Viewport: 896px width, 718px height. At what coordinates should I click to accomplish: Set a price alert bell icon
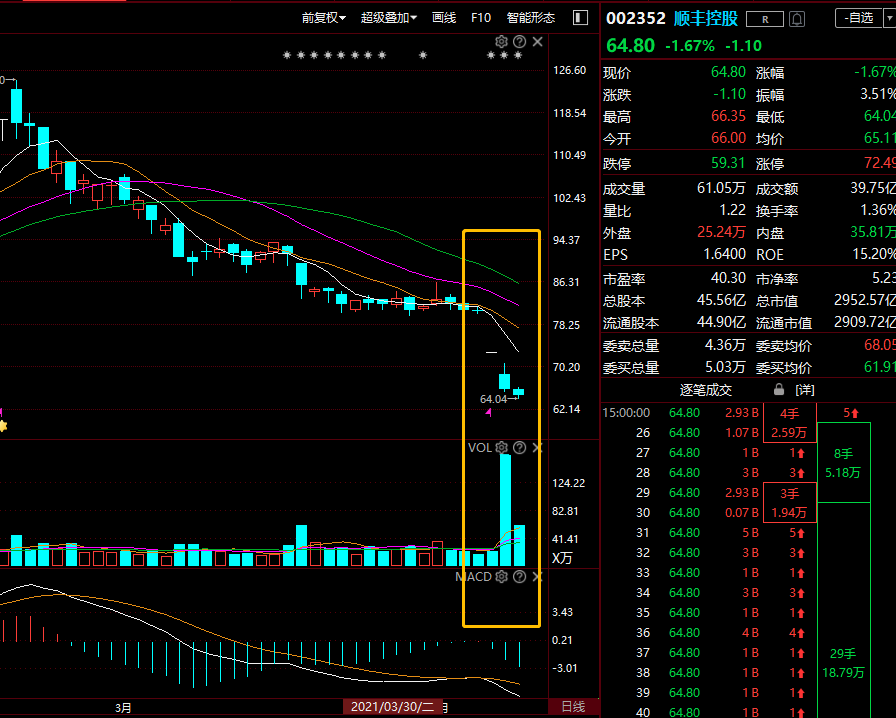797,19
